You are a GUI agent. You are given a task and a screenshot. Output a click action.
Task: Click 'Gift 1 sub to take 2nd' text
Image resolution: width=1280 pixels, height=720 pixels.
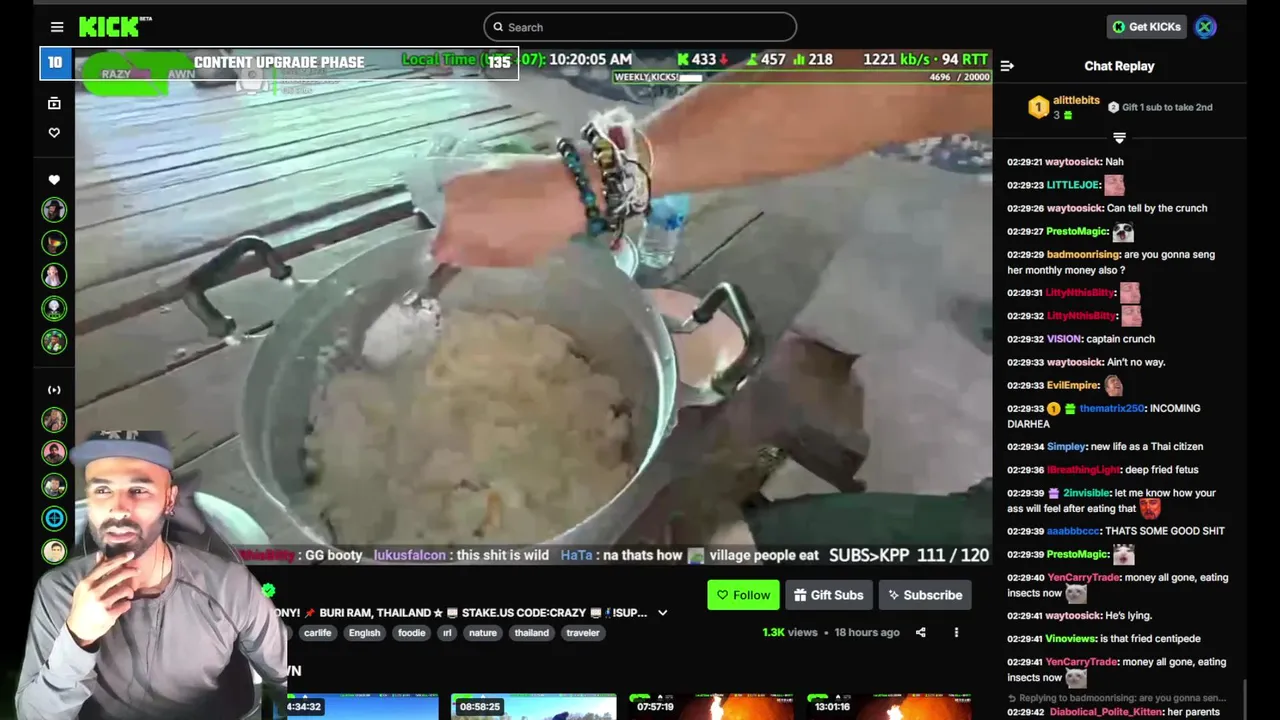(x=1167, y=107)
